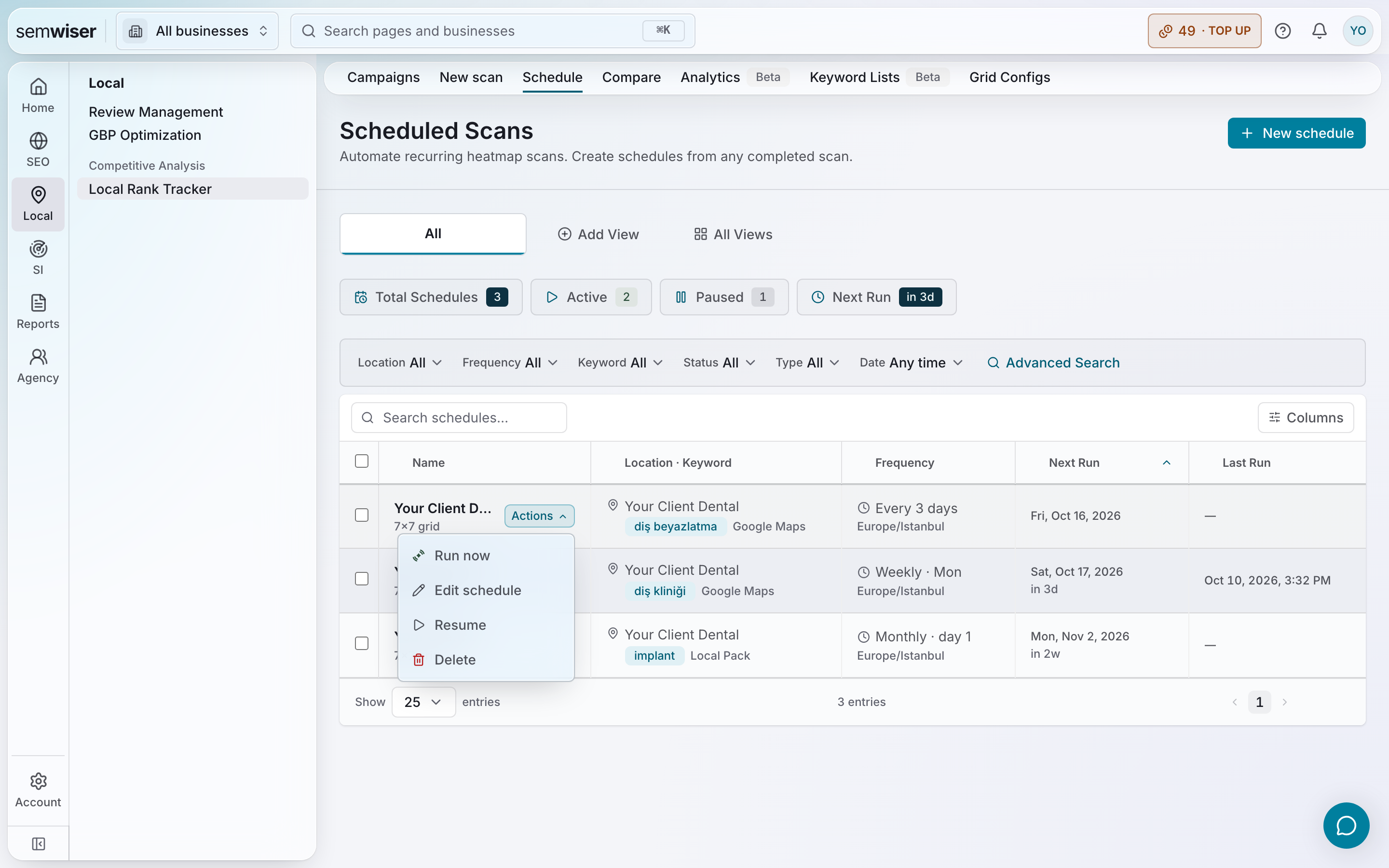1389x868 pixels.
Task: Open the SI section in sidebar
Action: click(38, 258)
